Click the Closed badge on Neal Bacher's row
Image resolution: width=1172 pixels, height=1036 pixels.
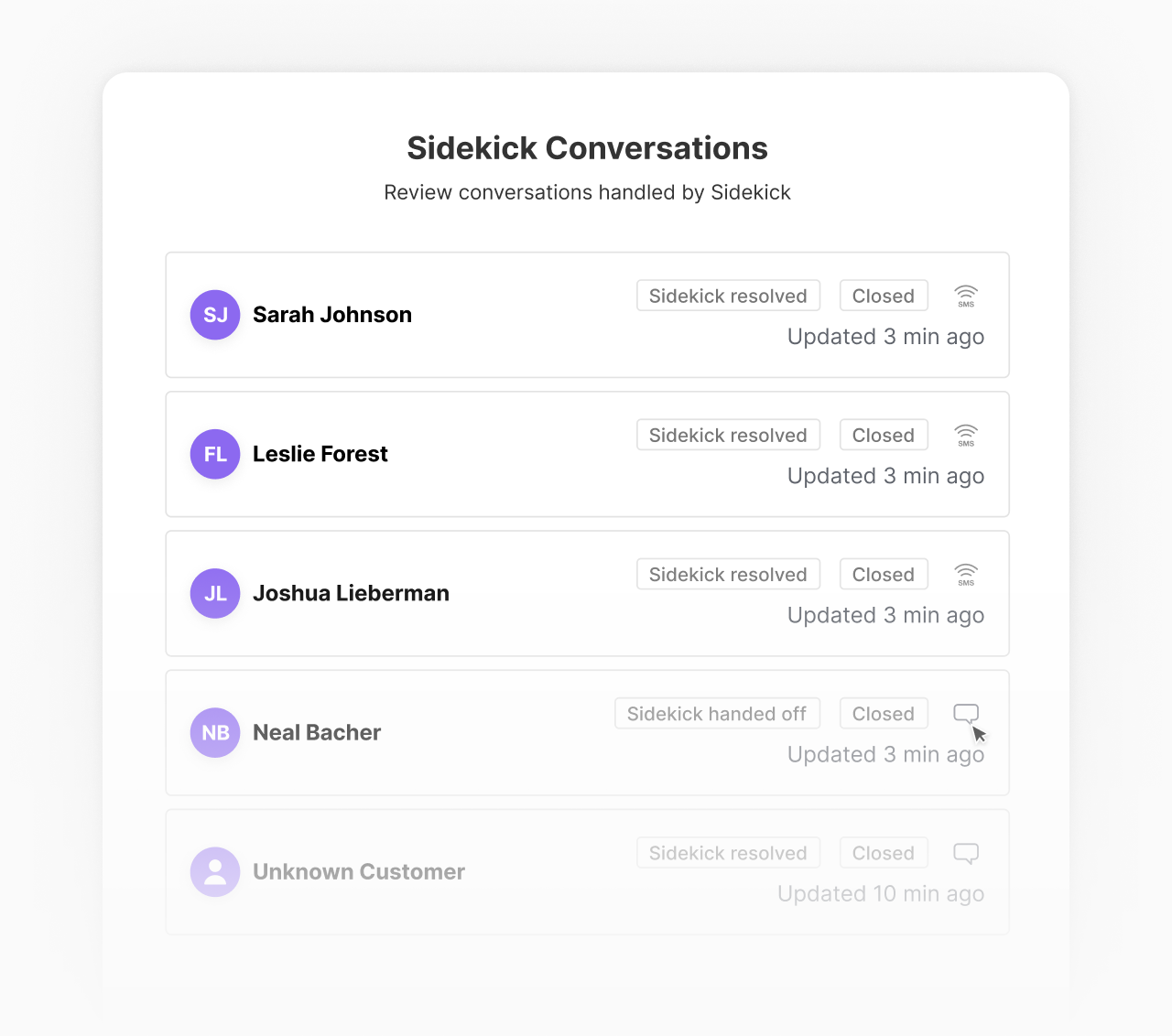click(x=884, y=714)
